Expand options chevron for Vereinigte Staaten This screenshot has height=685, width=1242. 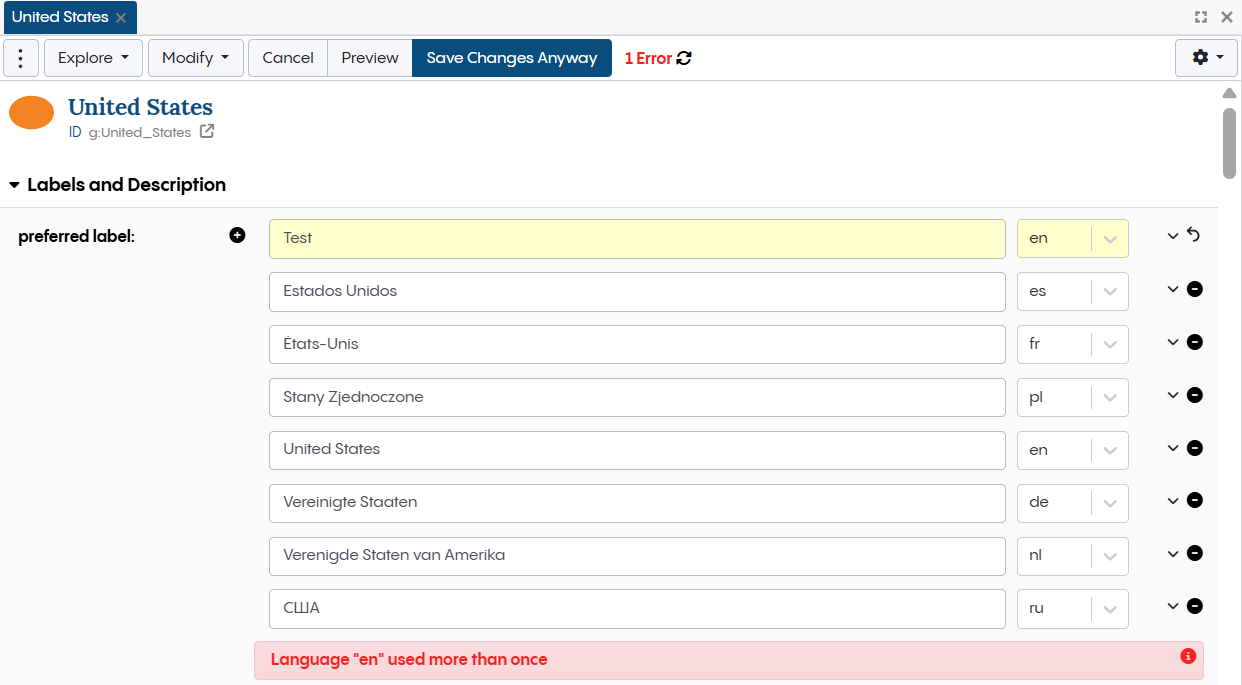(x=1173, y=500)
